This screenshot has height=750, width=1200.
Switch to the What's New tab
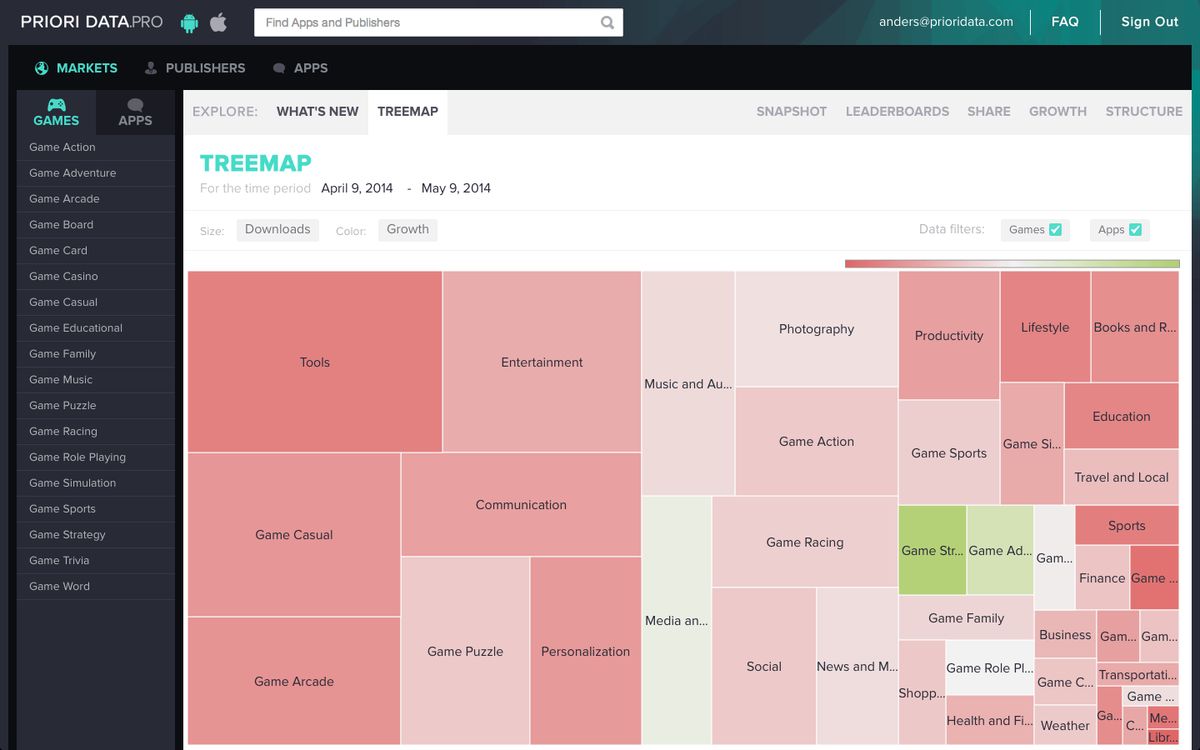click(x=317, y=112)
